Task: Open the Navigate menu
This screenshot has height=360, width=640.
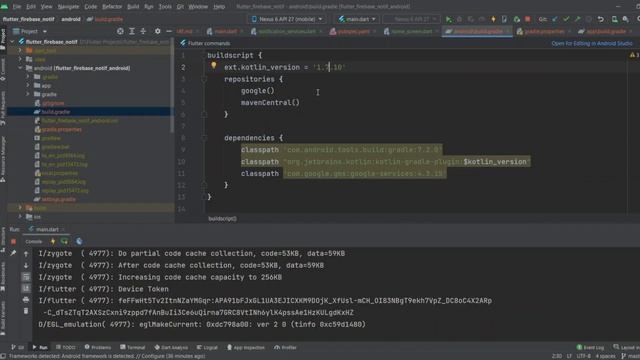Action: click(68, 7)
